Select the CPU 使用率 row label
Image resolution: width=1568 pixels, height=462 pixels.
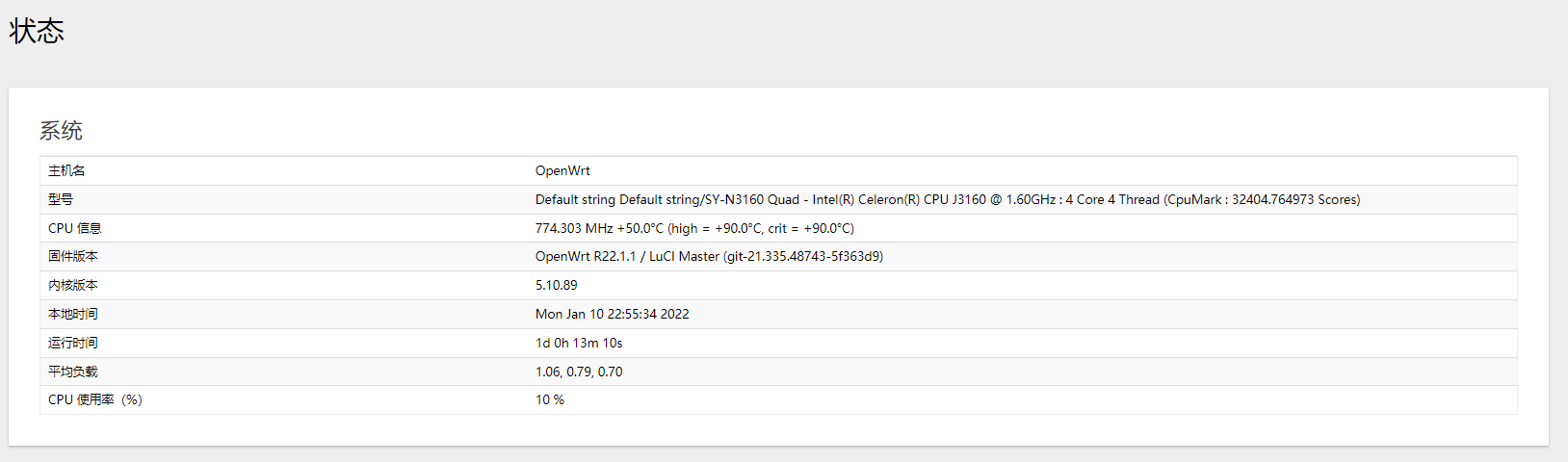click(95, 399)
